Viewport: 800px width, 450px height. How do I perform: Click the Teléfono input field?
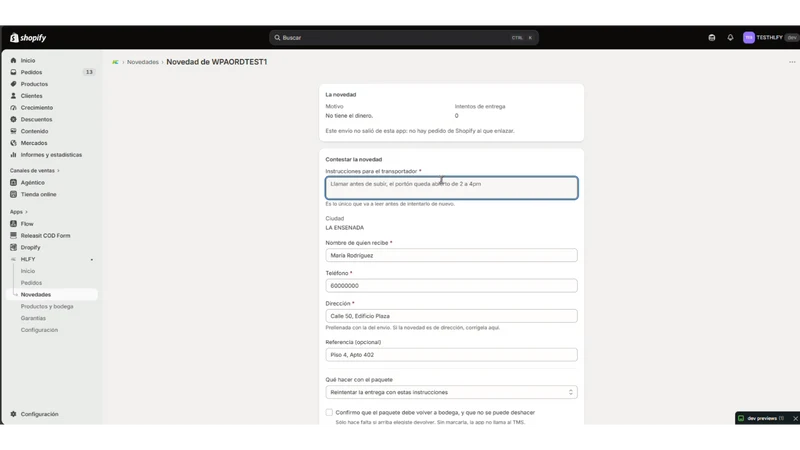[452, 286]
